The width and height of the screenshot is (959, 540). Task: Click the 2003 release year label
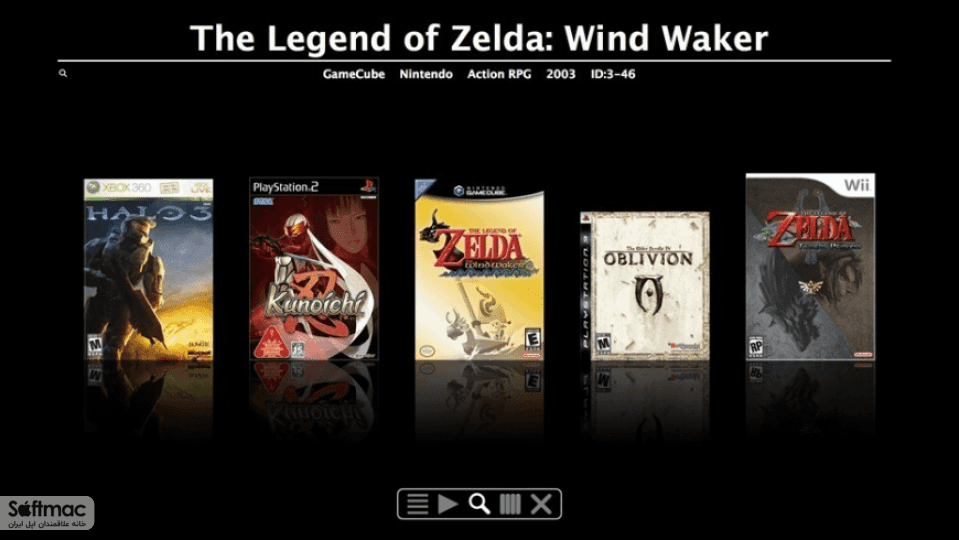click(560, 74)
